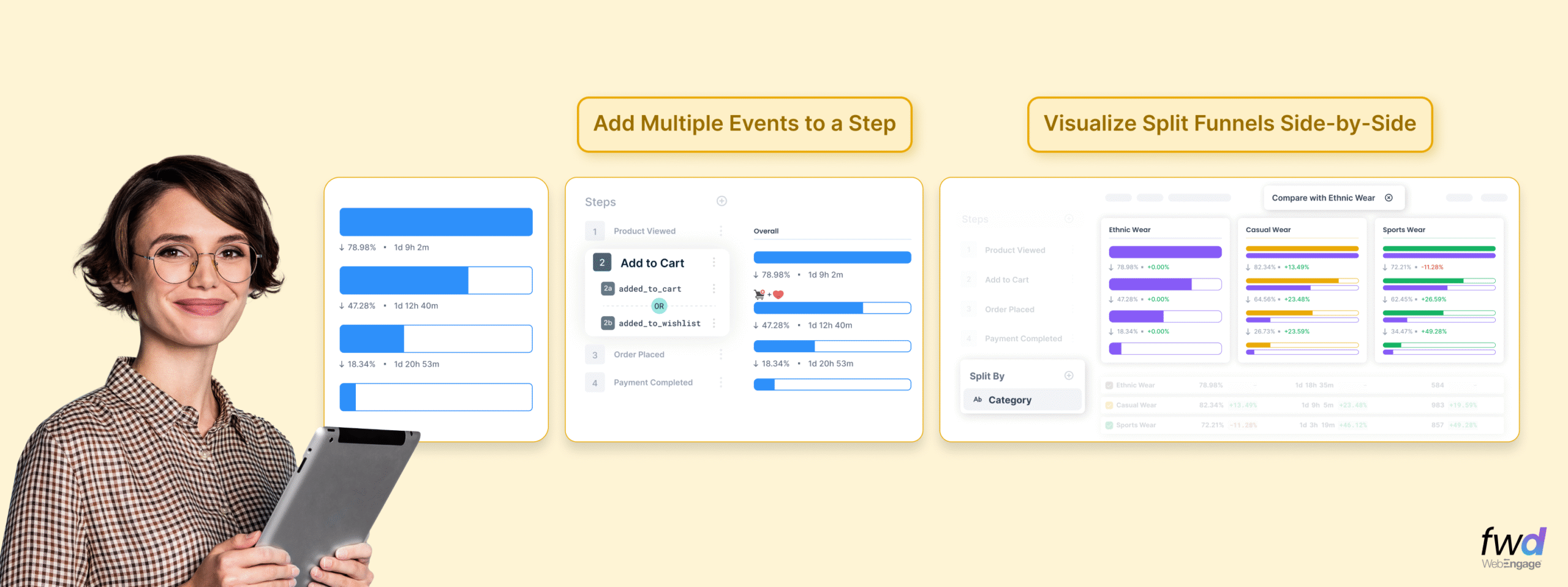This screenshot has width=1568, height=587.
Task: Remove the Compare with Ethnic Wear filter
Action: click(x=1389, y=198)
